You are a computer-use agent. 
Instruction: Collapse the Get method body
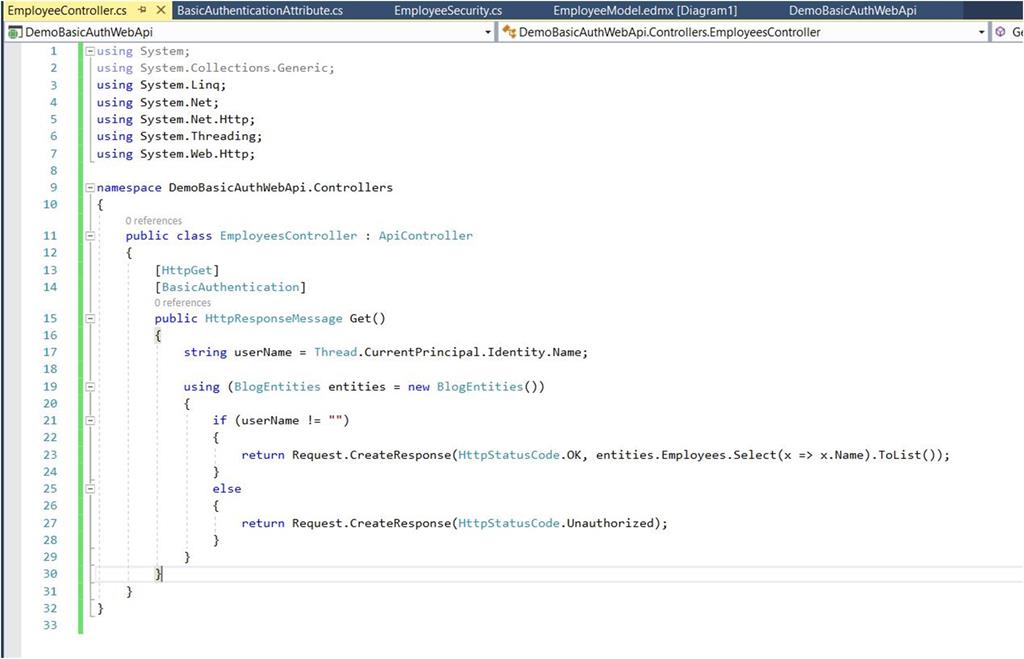click(88, 317)
